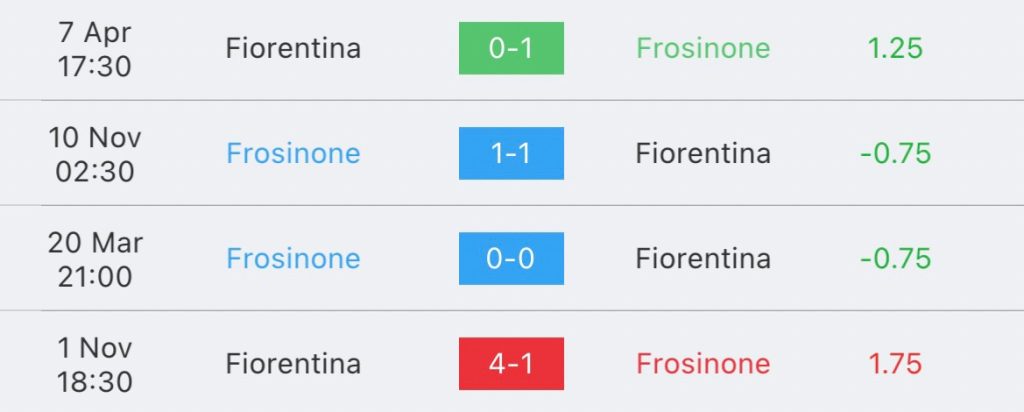Screen dimensions: 1024x412
Task: Click Frosinone in the 20 Mar match
Action: point(293,258)
